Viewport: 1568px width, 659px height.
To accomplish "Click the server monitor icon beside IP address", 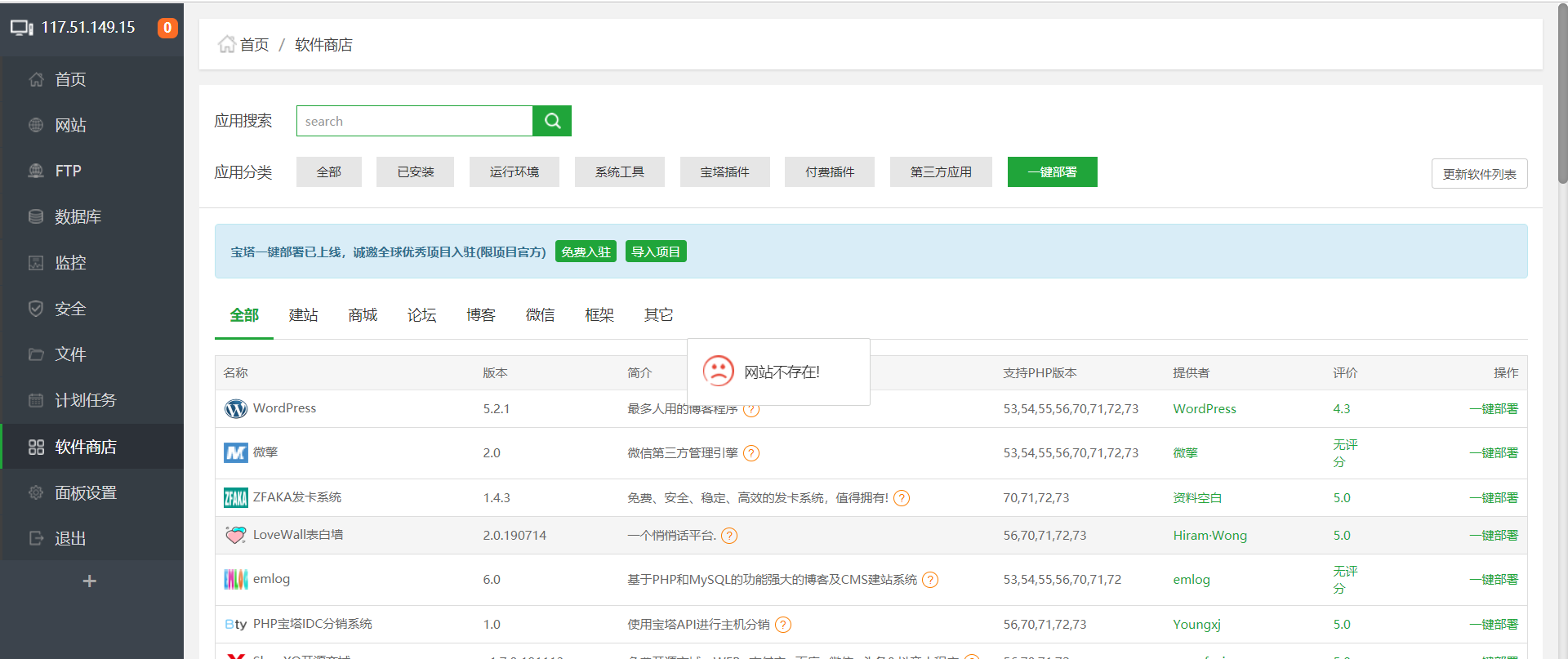I will coord(22,28).
